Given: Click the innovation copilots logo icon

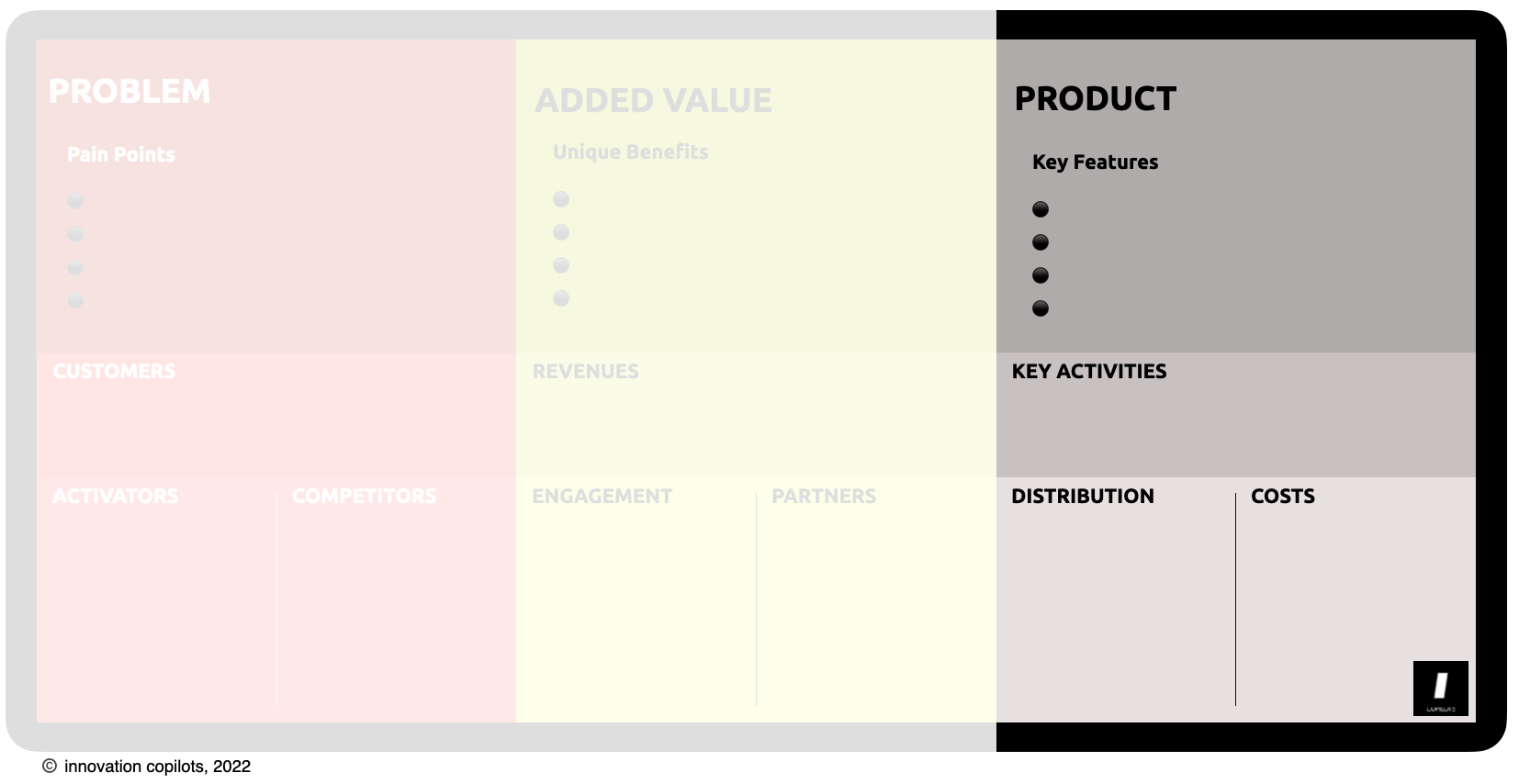Looking at the screenshot, I should [1440, 688].
